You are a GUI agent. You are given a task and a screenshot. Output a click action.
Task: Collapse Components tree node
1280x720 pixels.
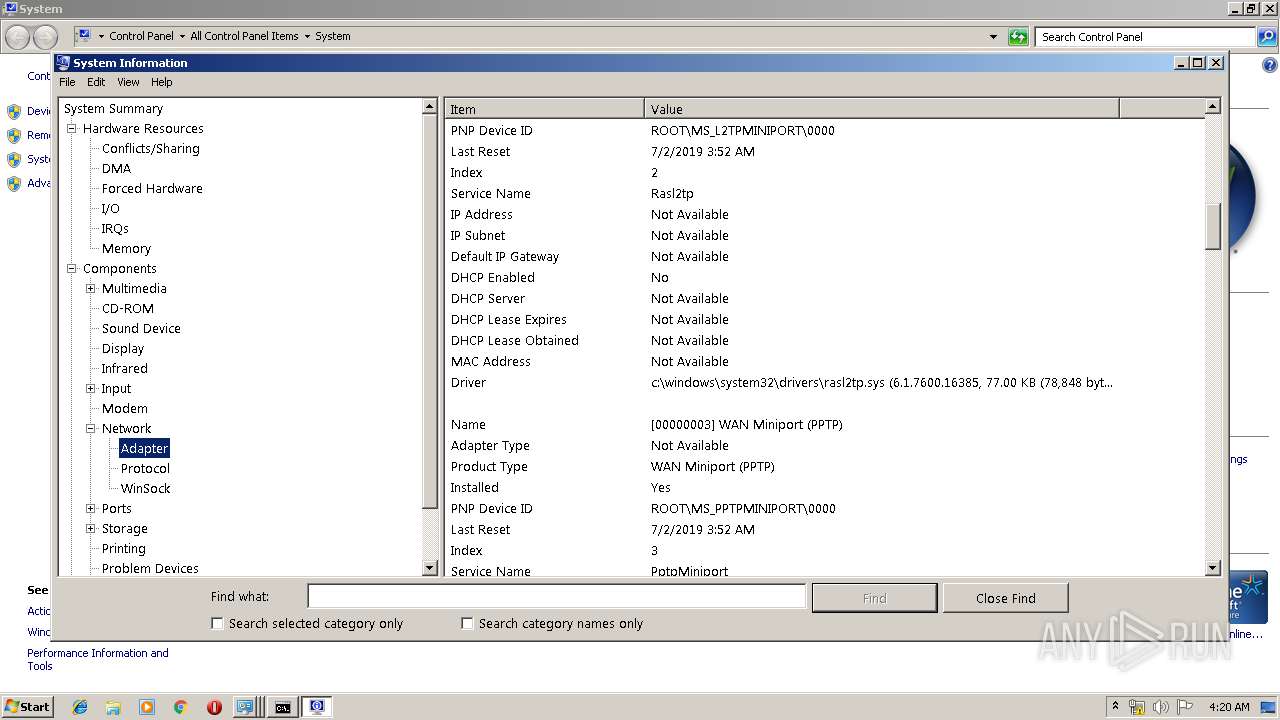click(72, 269)
